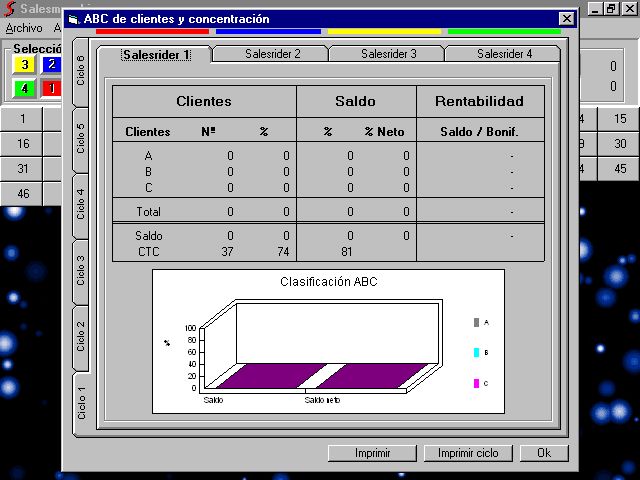Open the Salesrider 3 tab
This screenshot has width=640, height=480.
point(388,54)
